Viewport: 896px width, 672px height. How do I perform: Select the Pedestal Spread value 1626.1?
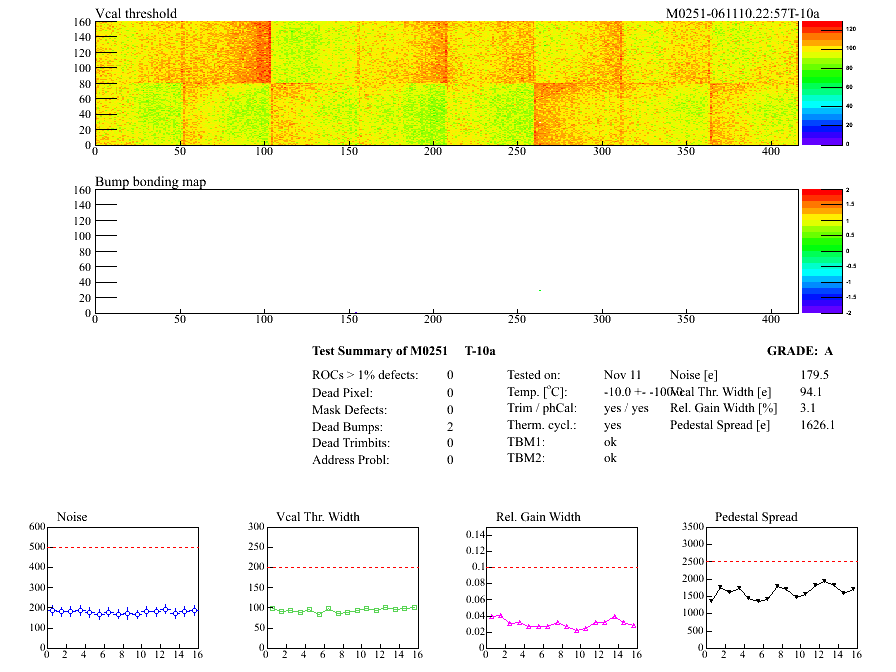(x=818, y=425)
